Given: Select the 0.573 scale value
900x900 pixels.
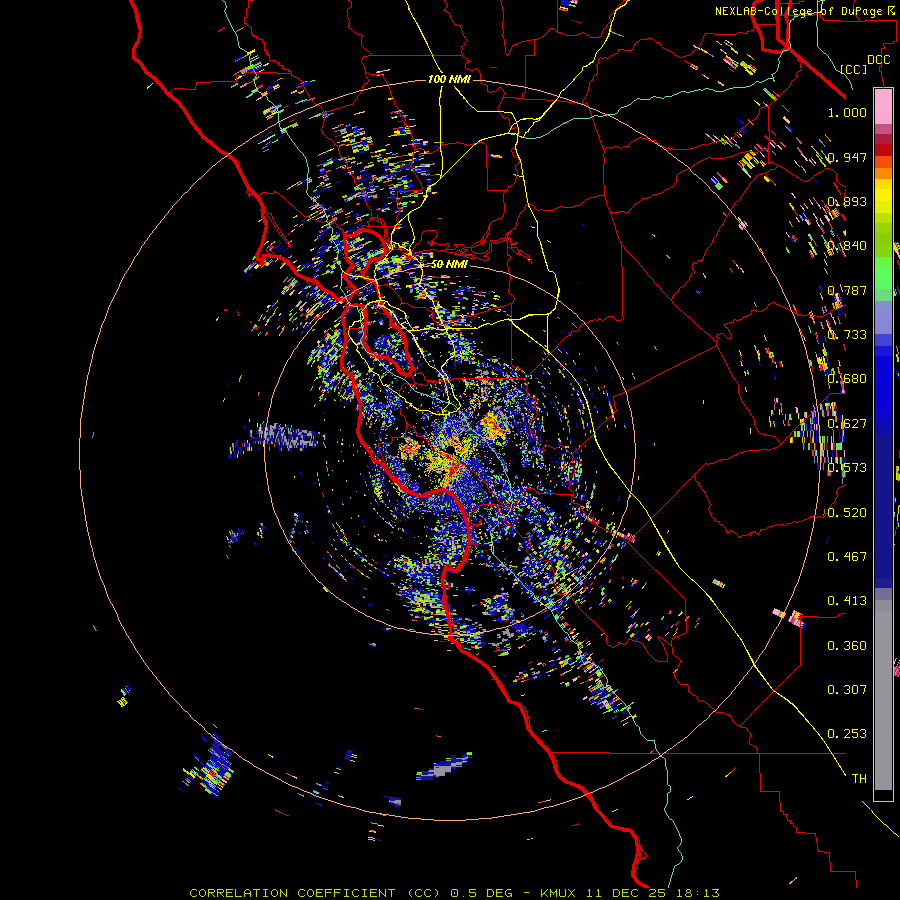Looking at the screenshot, I should click(x=847, y=468).
